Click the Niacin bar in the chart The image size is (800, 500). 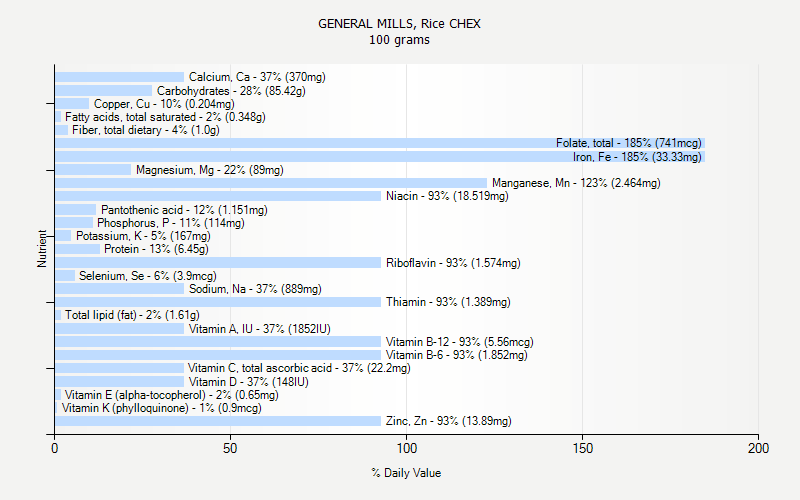click(x=218, y=196)
